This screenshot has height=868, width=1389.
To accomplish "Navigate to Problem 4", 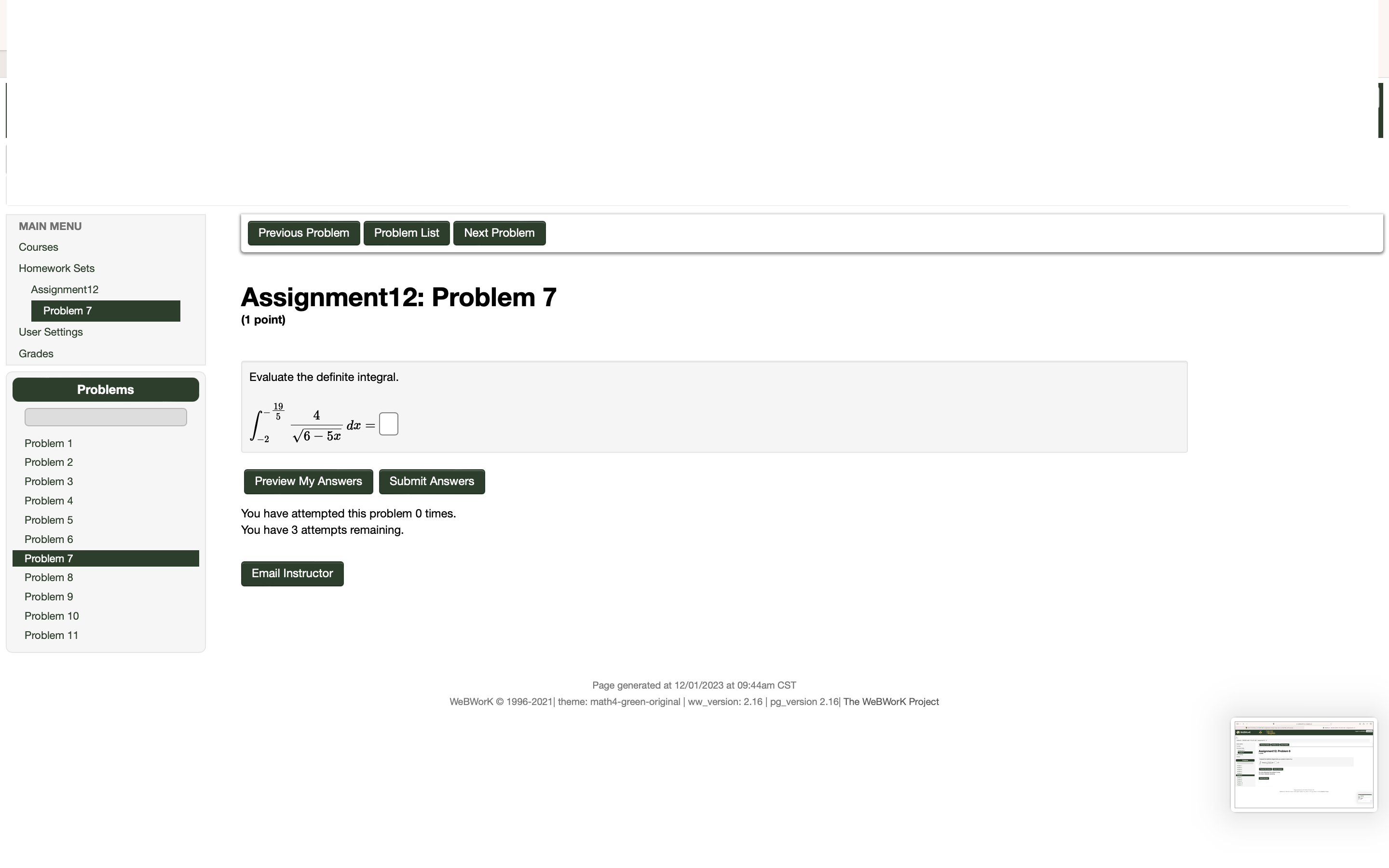I will pos(49,501).
